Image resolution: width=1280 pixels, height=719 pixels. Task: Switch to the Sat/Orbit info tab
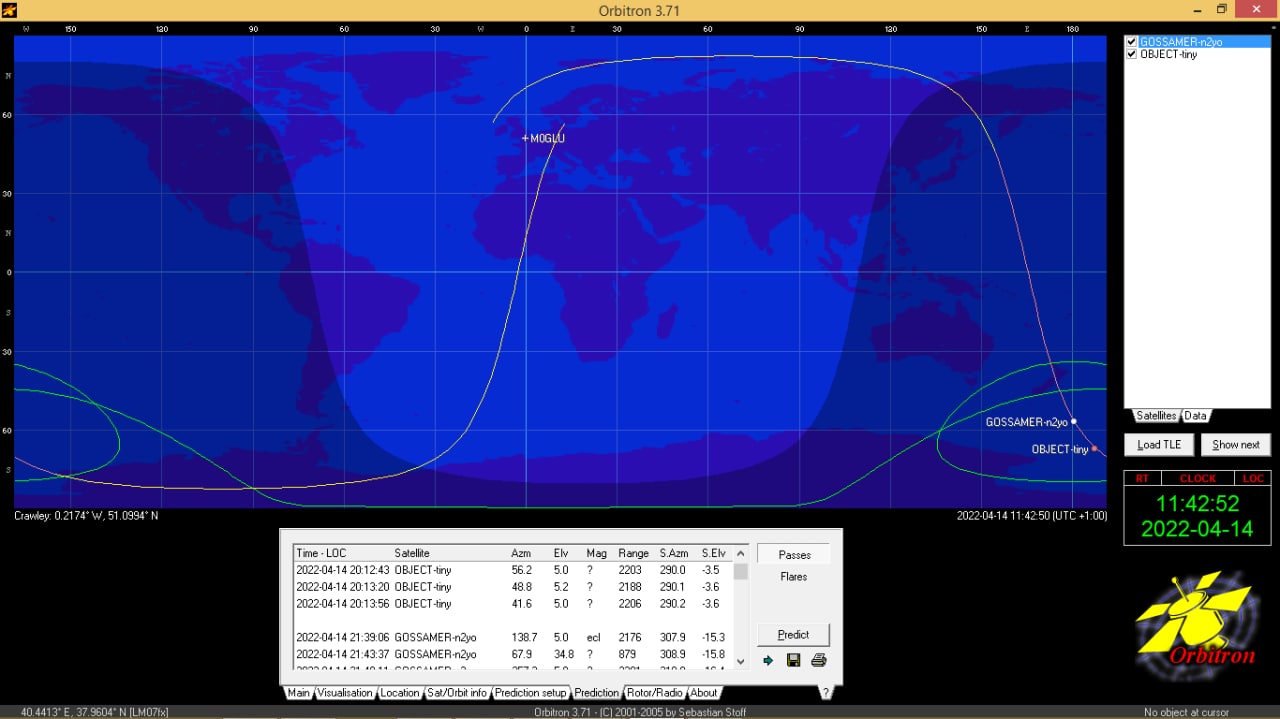457,693
